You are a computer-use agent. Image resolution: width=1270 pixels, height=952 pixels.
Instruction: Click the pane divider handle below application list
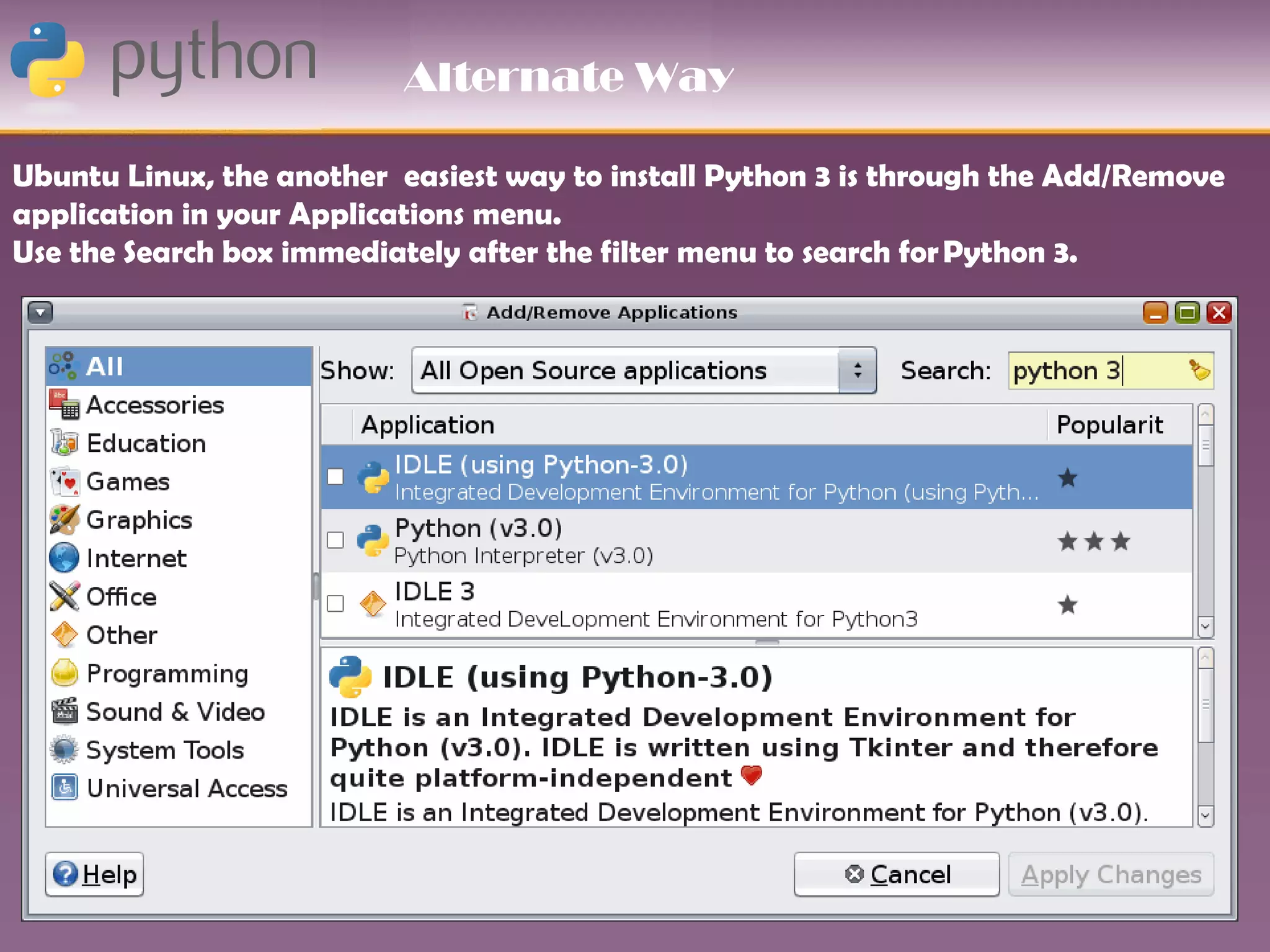point(767,642)
